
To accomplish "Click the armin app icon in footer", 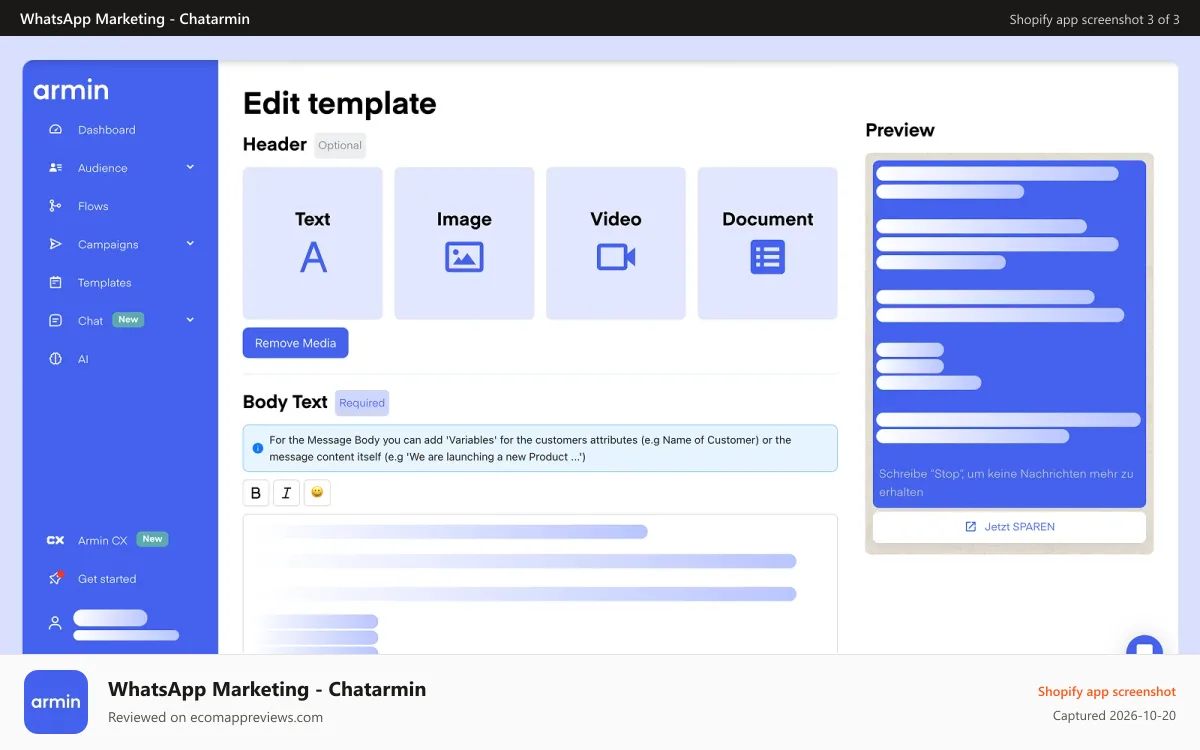I will point(56,702).
